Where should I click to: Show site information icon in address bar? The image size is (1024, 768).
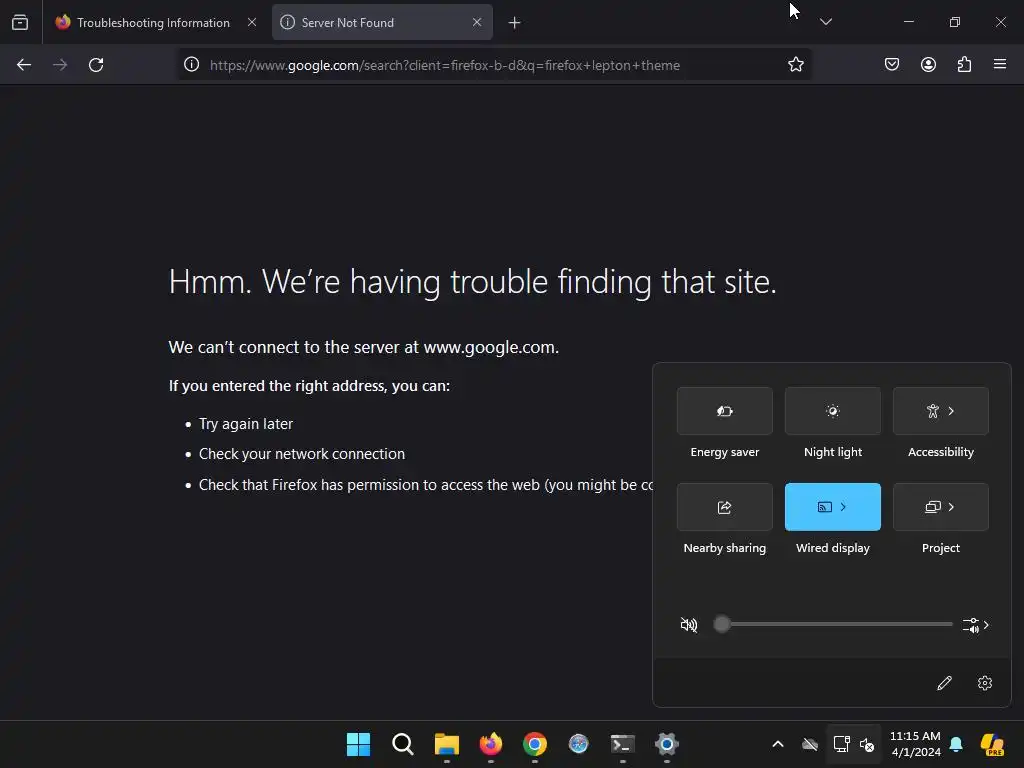click(191, 65)
